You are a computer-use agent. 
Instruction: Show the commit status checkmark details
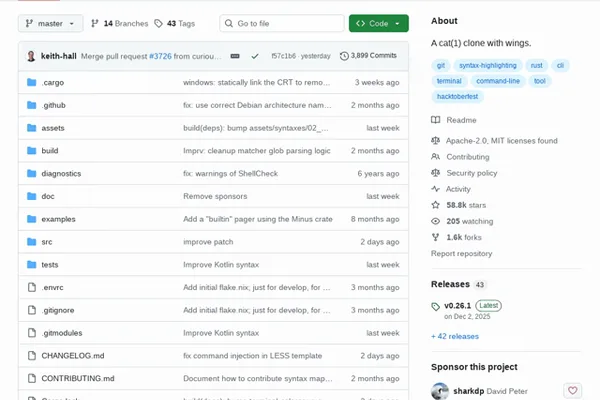(255, 56)
